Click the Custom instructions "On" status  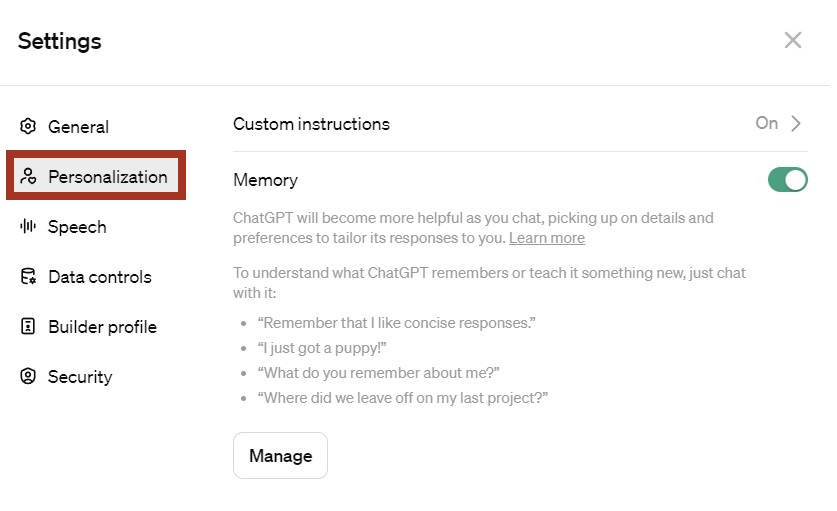[766, 124]
